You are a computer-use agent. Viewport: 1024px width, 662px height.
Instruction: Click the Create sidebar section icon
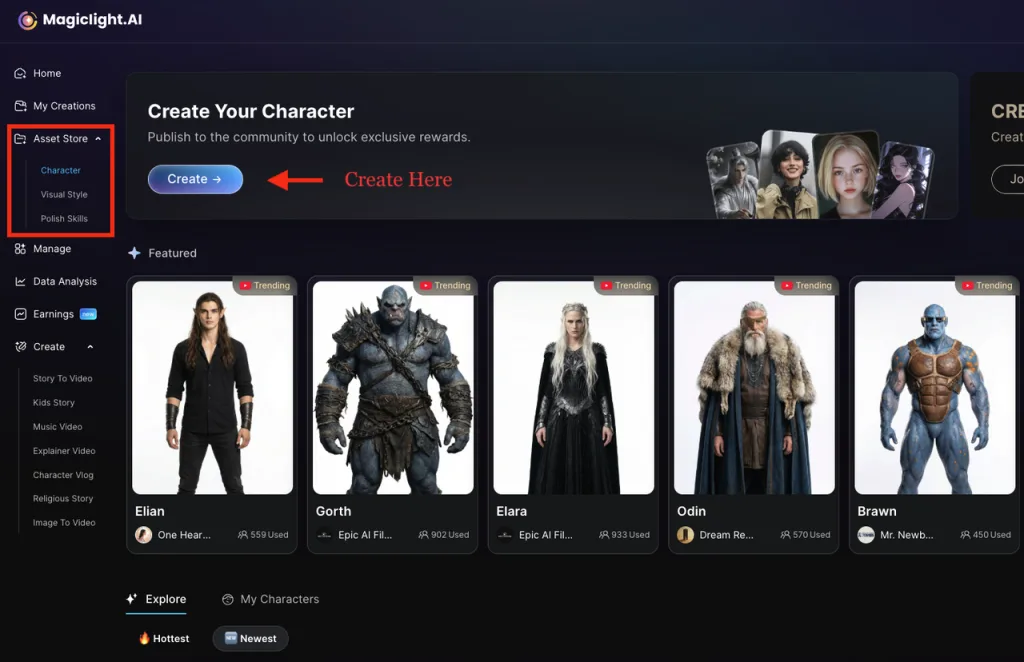(x=20, y=347)
